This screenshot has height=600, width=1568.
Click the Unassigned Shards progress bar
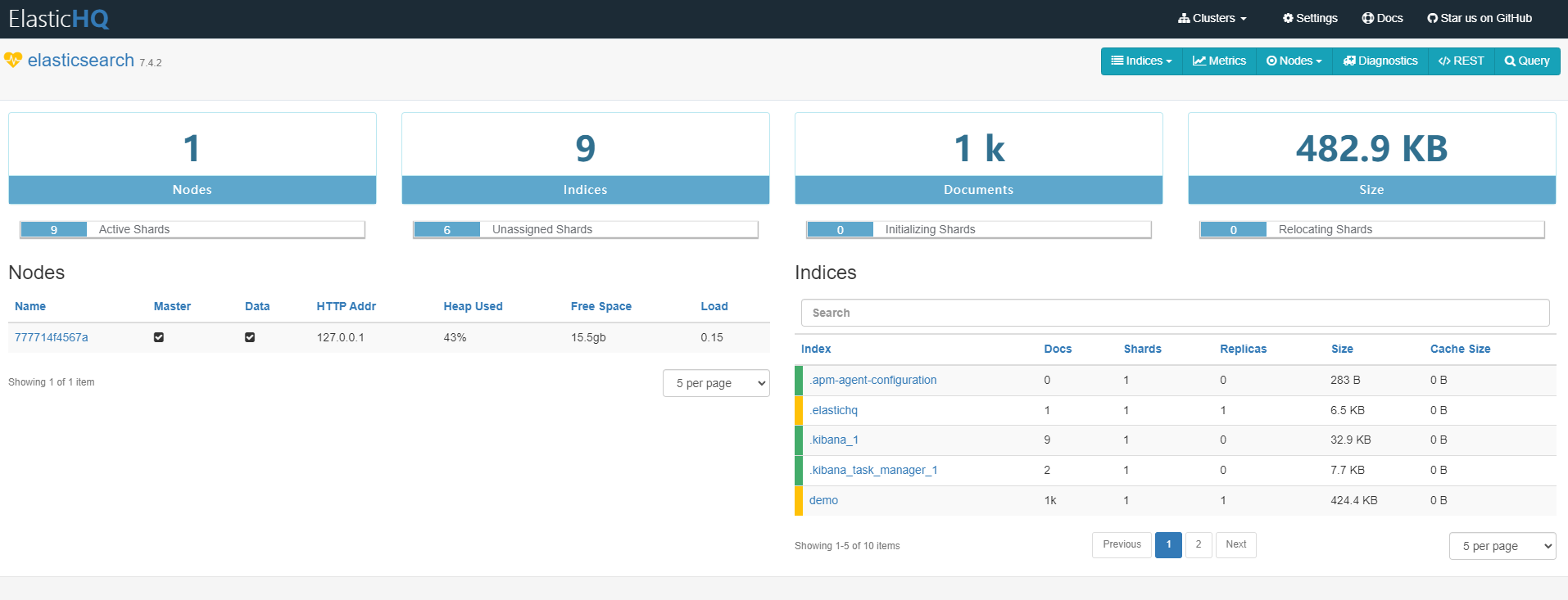click(x=586, y=230)
